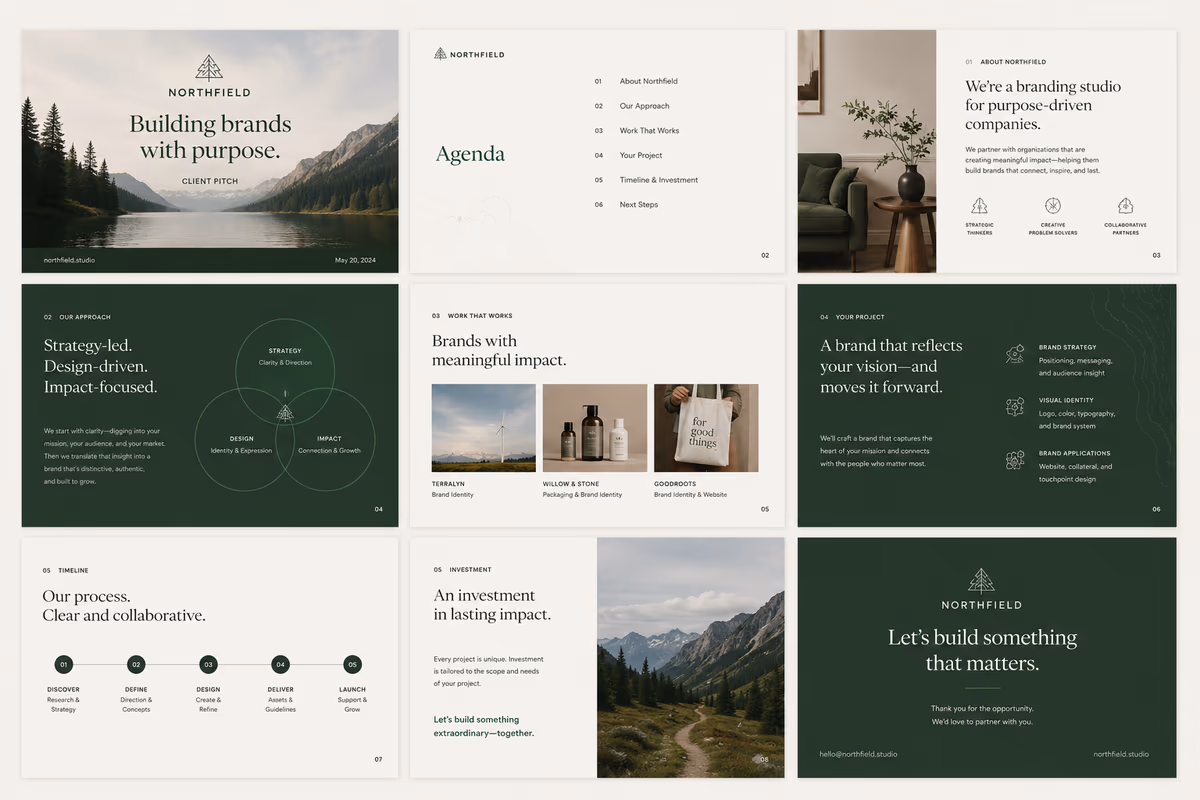The height and width of the screenshot is (800, 1200).
Task: Click the interior photo with vase and armchair
Action: pos(867,151)
